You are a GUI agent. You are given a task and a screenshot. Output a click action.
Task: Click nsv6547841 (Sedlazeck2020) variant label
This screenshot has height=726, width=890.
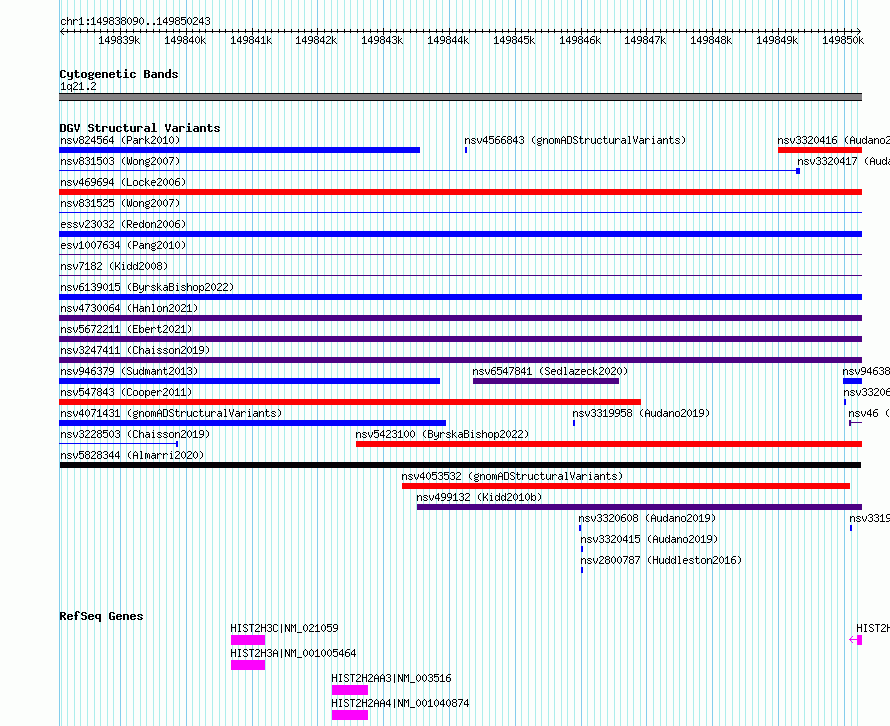click(x=550, y=371)
